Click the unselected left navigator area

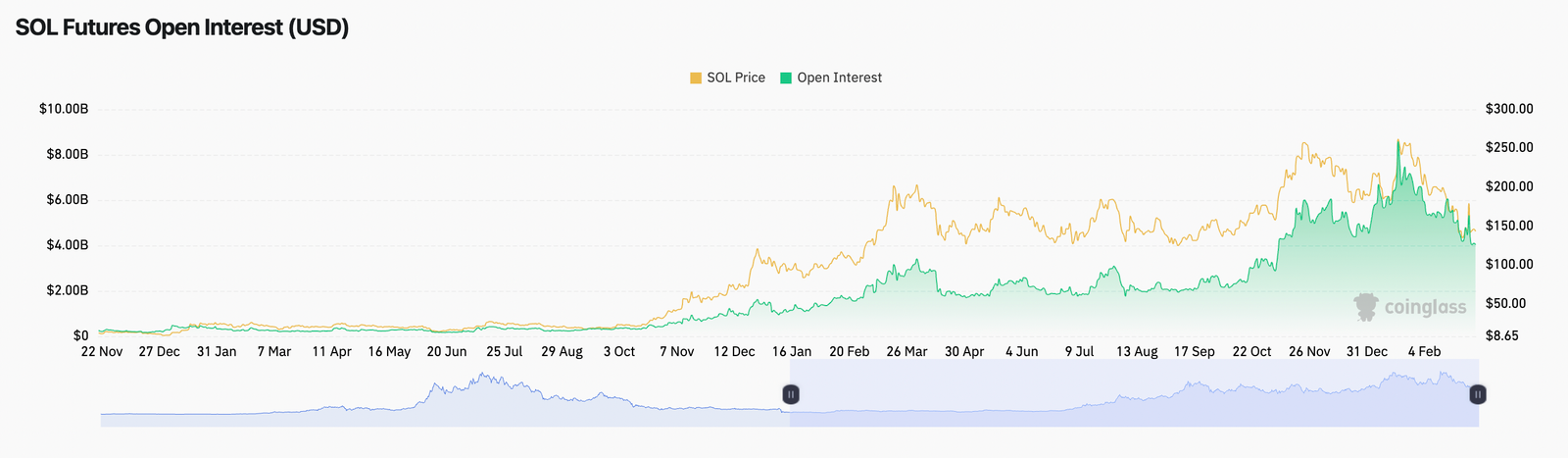click(x=441, y=402)
